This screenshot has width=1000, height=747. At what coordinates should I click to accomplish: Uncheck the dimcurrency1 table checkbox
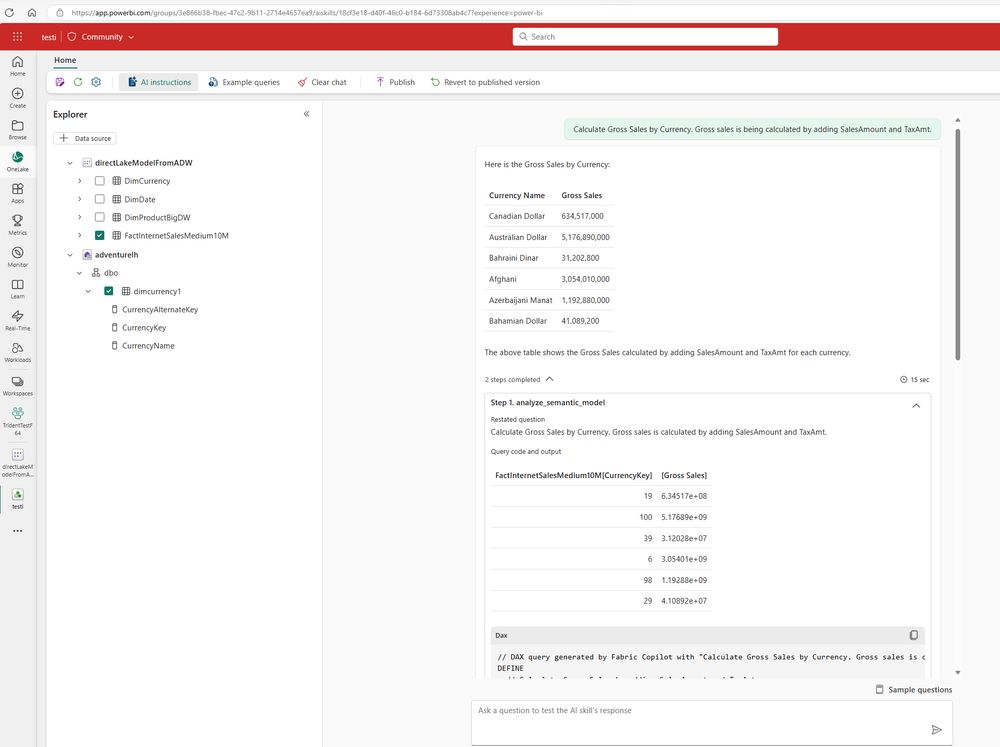pos(109,291)
